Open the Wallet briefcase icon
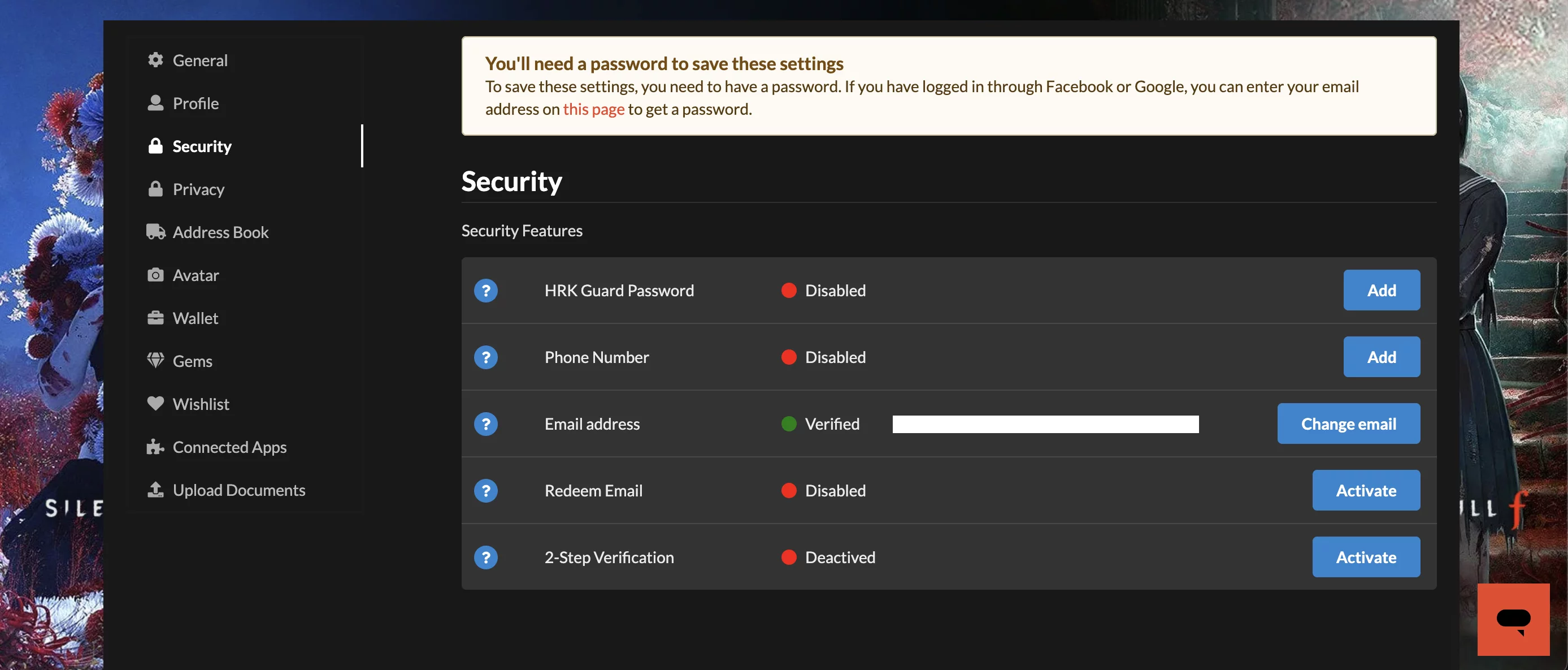 point(155,317)
